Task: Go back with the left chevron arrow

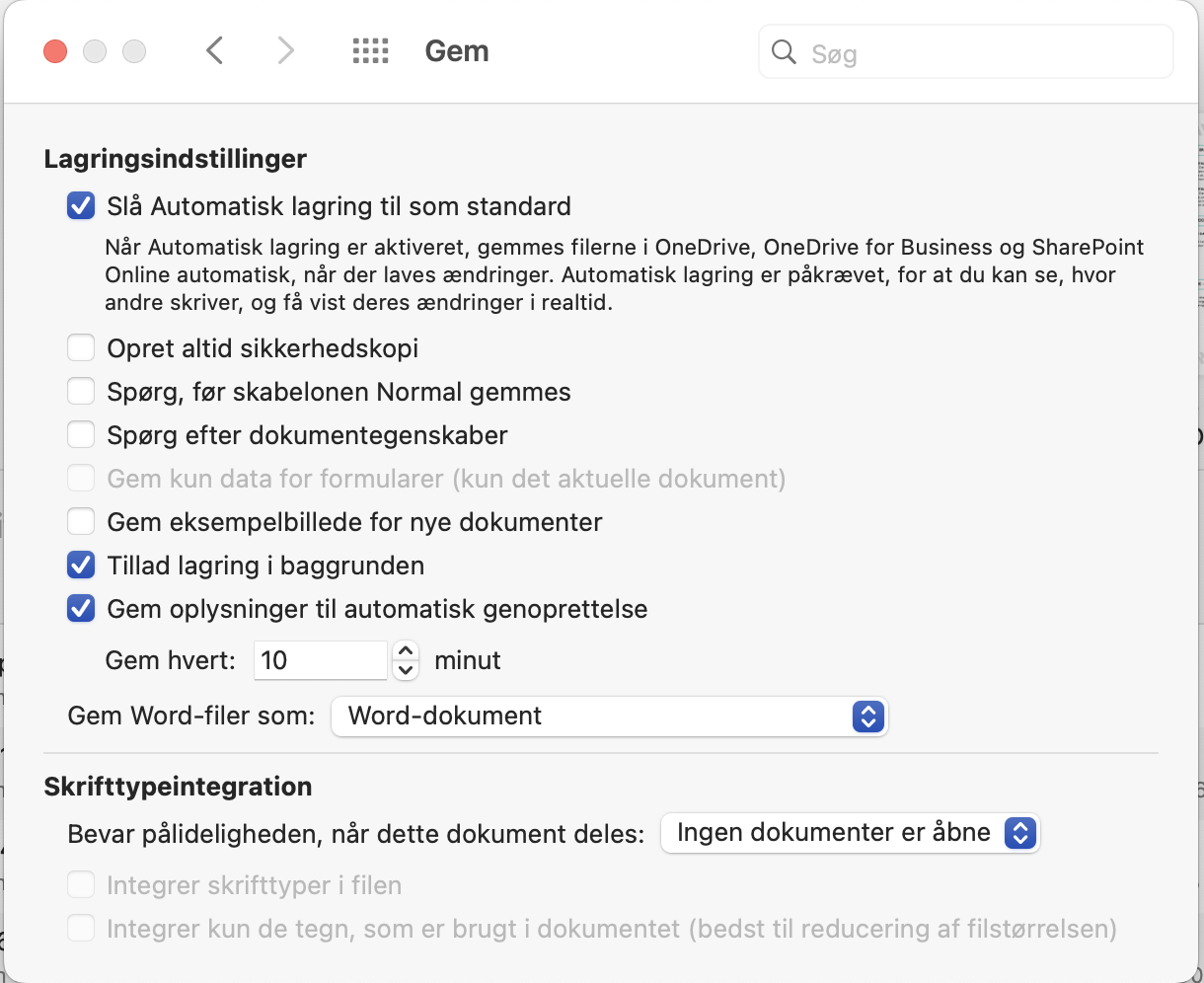Action: pyautogui.click(x=215, y=50)
